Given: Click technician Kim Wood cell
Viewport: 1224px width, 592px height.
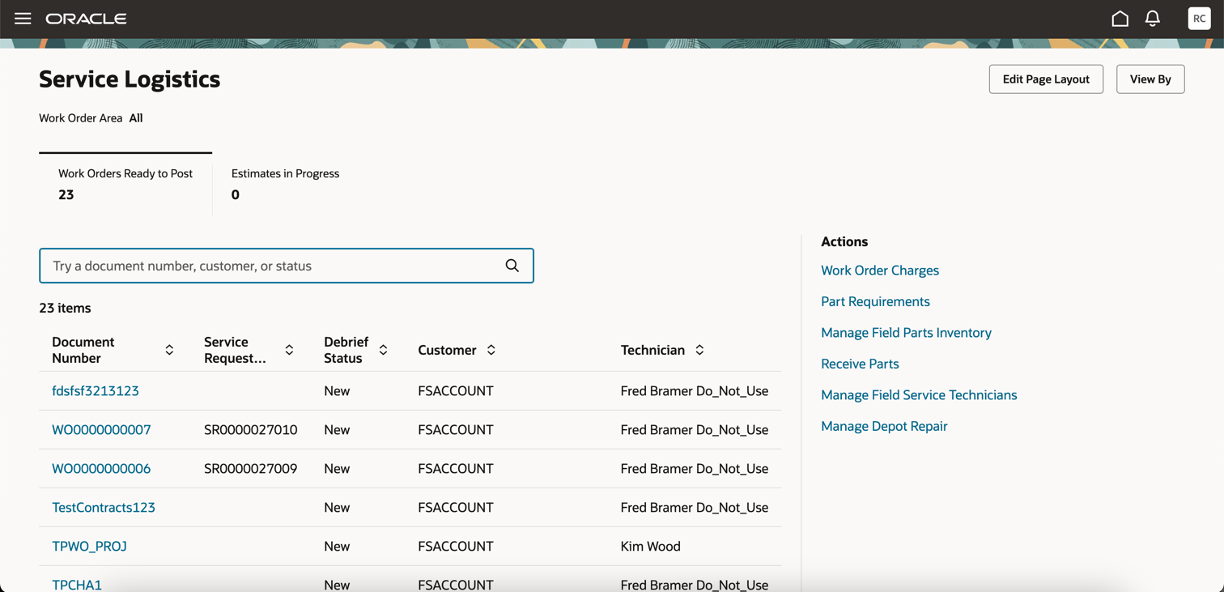Looking at the screenshot, I should pos(650,547).
